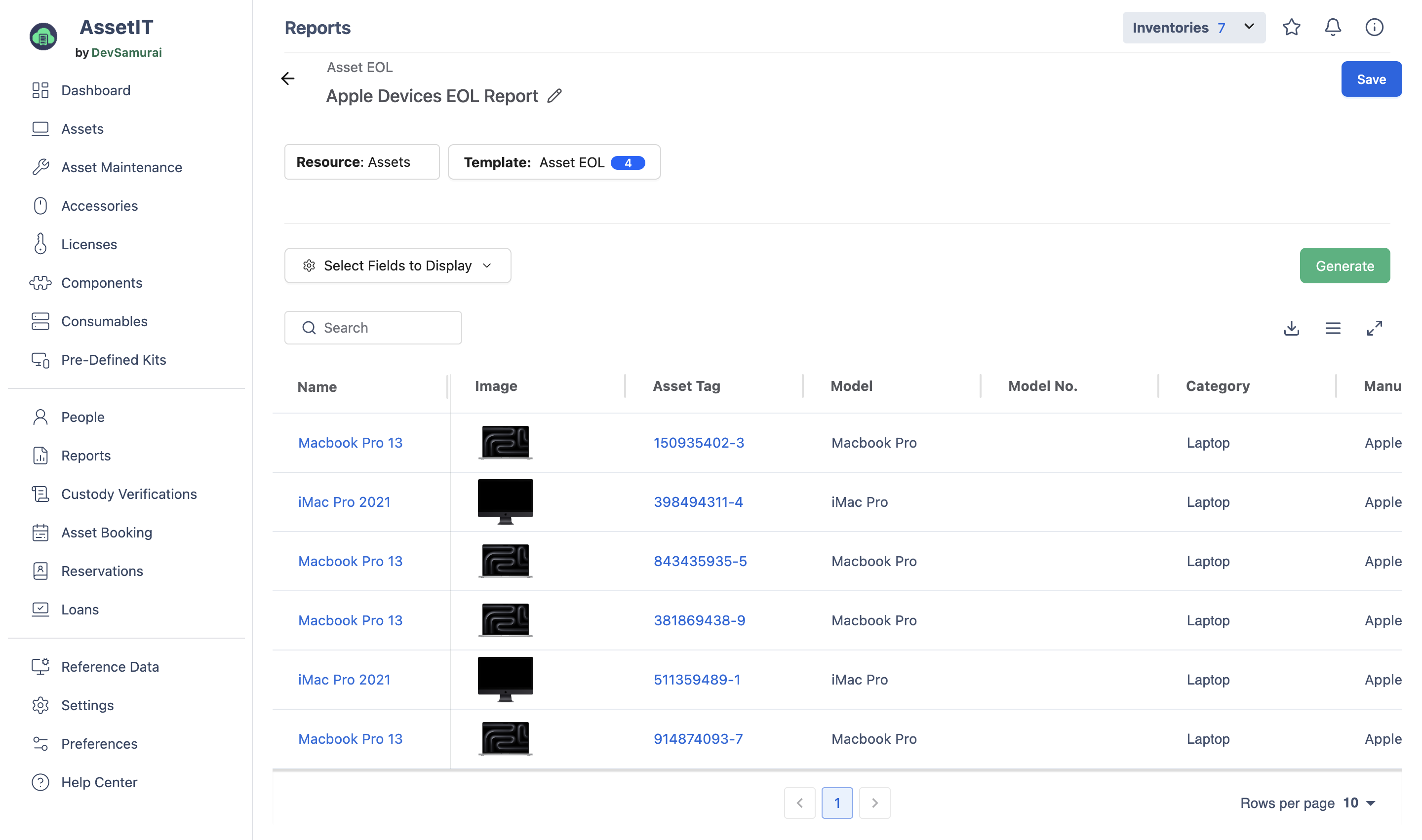Viewport: 1422px width, 840px height.
Task: Click the Help Center question icon
Action: [x=40, y=782]
